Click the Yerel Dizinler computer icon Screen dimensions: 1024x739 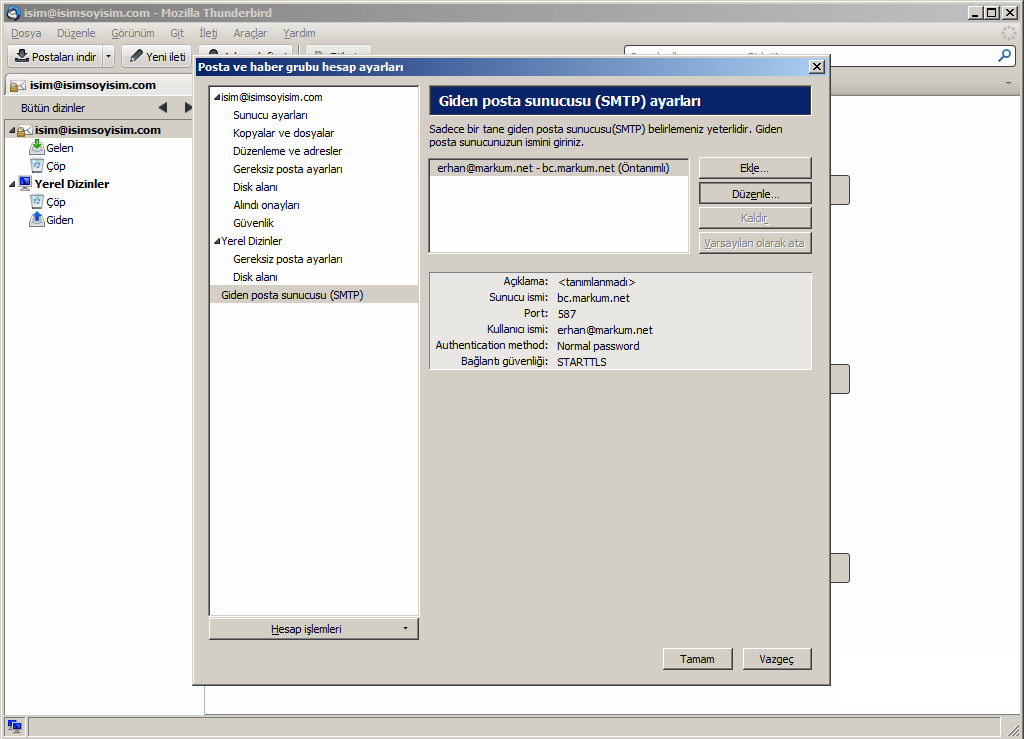(25, 184)
